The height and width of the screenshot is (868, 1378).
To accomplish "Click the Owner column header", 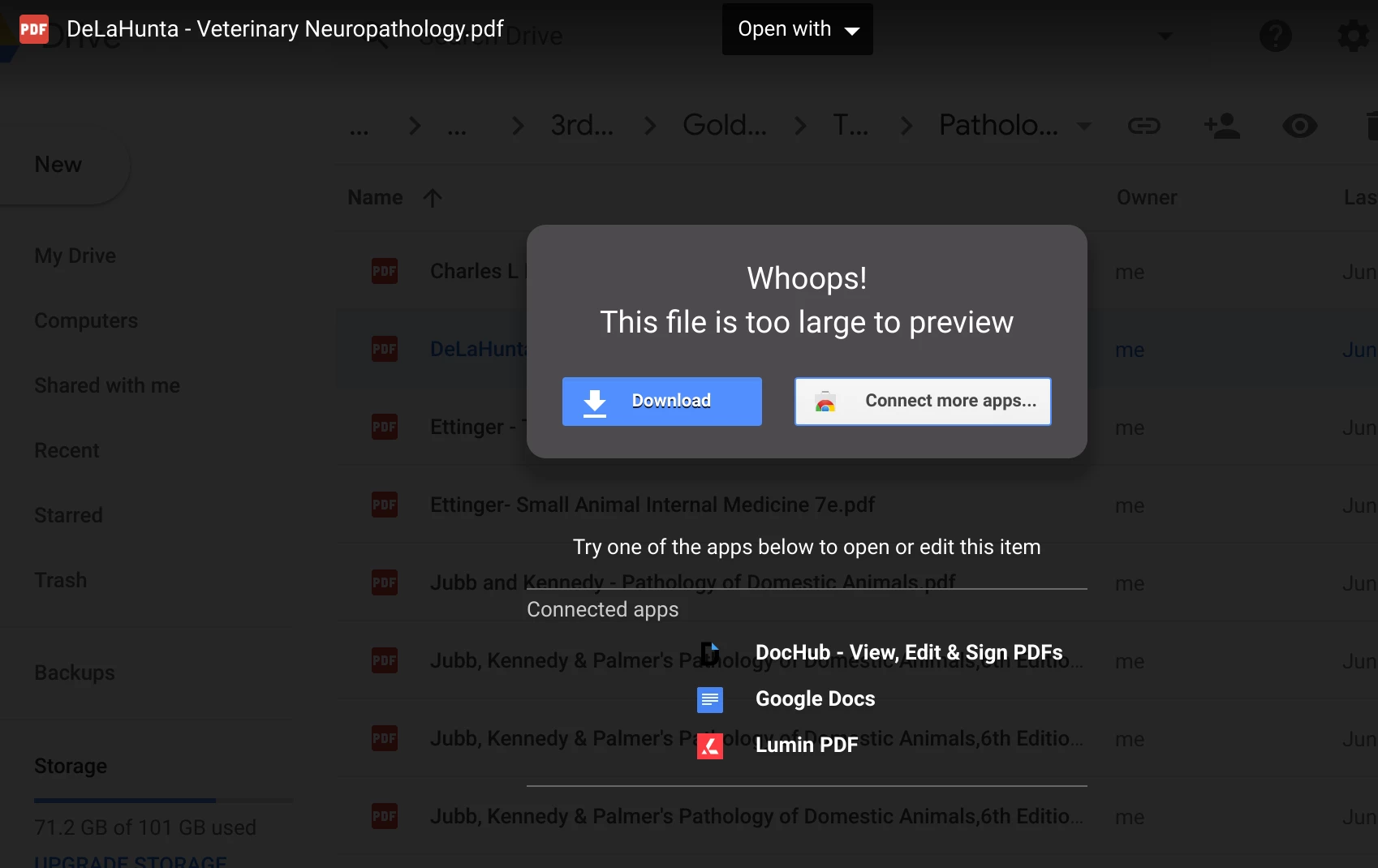I will tap(1147, 197).
